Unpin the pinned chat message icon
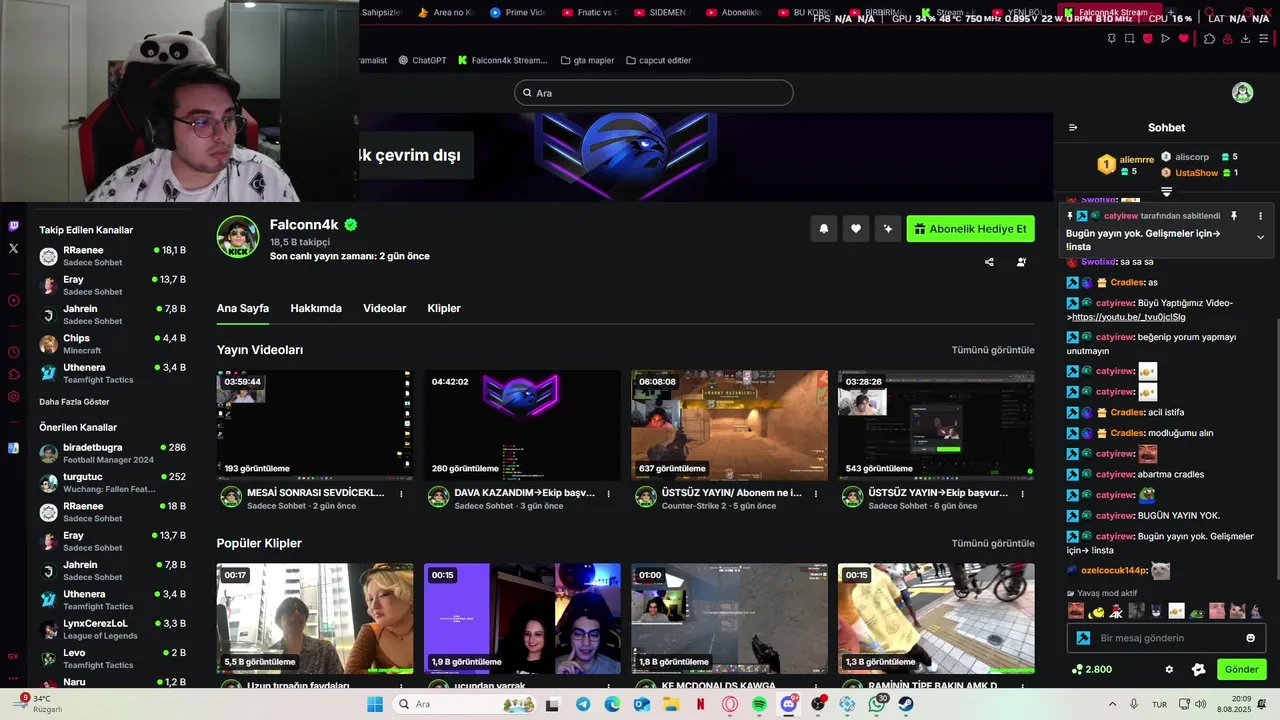Viewport: 1280px width, 720px height. (1233, 216)
